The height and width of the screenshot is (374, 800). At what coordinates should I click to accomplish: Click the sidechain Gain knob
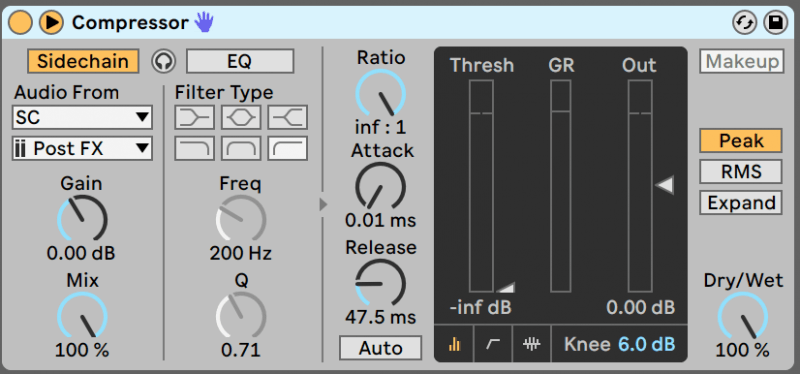(x=82, y=218)
